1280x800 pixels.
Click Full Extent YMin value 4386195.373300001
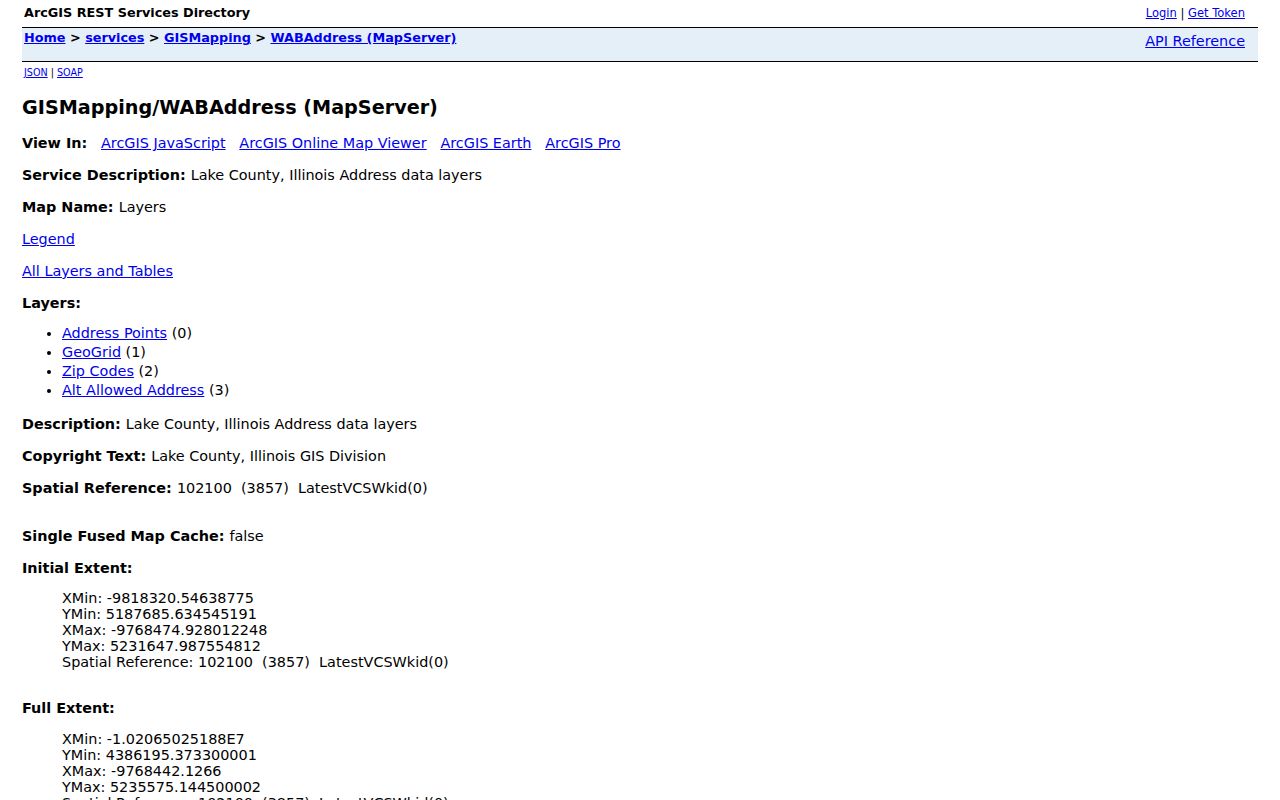click(181, 756)
